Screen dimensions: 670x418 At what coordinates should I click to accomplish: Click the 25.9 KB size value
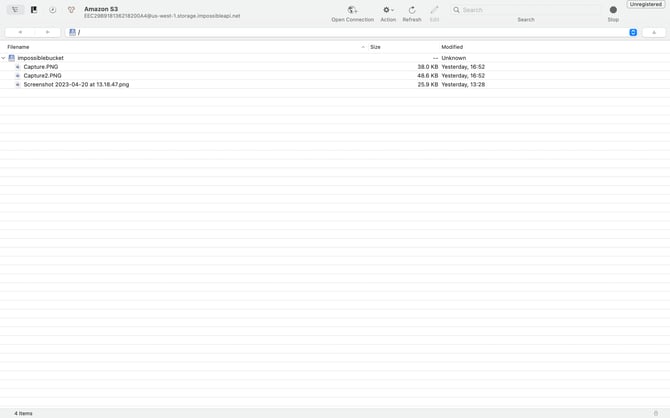click(x=427, y=85)
